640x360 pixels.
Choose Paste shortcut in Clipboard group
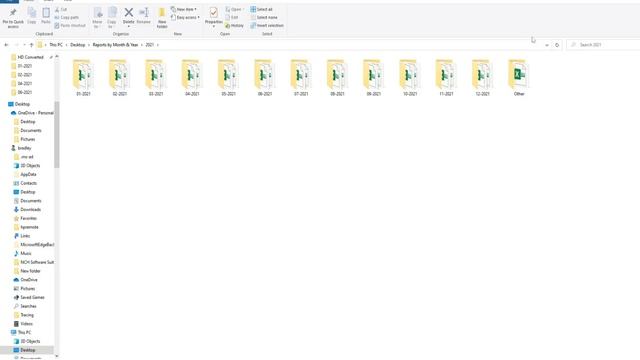click(x=70, y=26)
